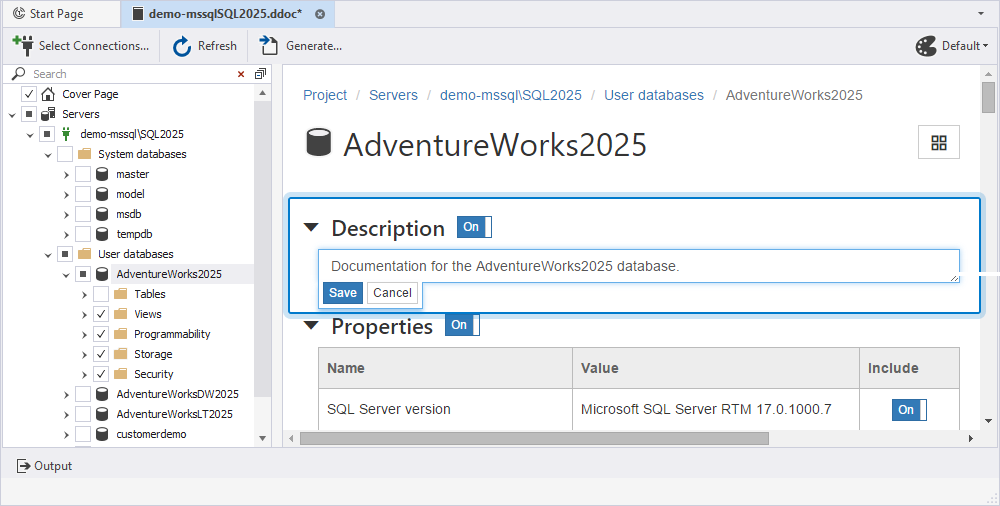Click the model database cylinder icon
The height and width of the screenshot is (506, 1000).
[x=102, y=194]
